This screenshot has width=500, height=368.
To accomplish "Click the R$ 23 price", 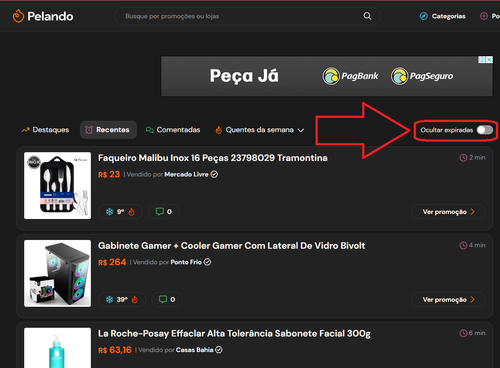I will coord(109,174).
